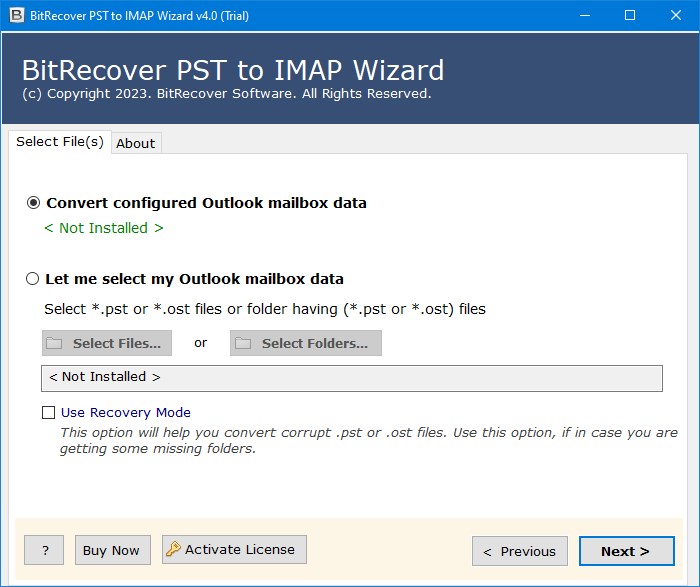Close the PST to IMAP Wizard window
700x587 pixels.
click(676, 15)
